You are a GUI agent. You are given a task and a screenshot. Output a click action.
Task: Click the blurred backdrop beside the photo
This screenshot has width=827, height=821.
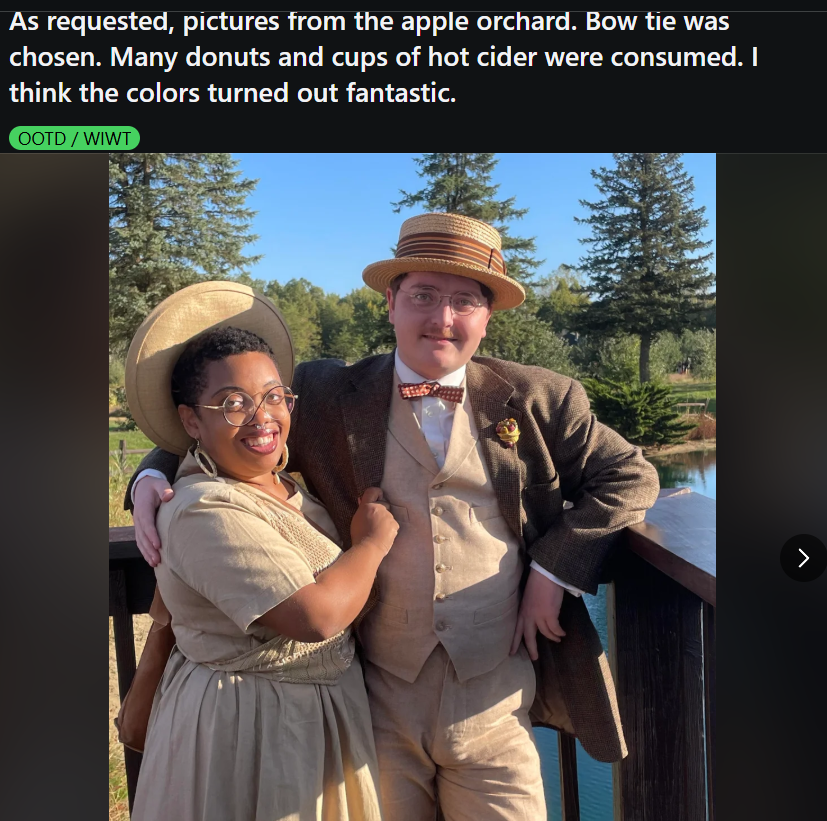54,487
